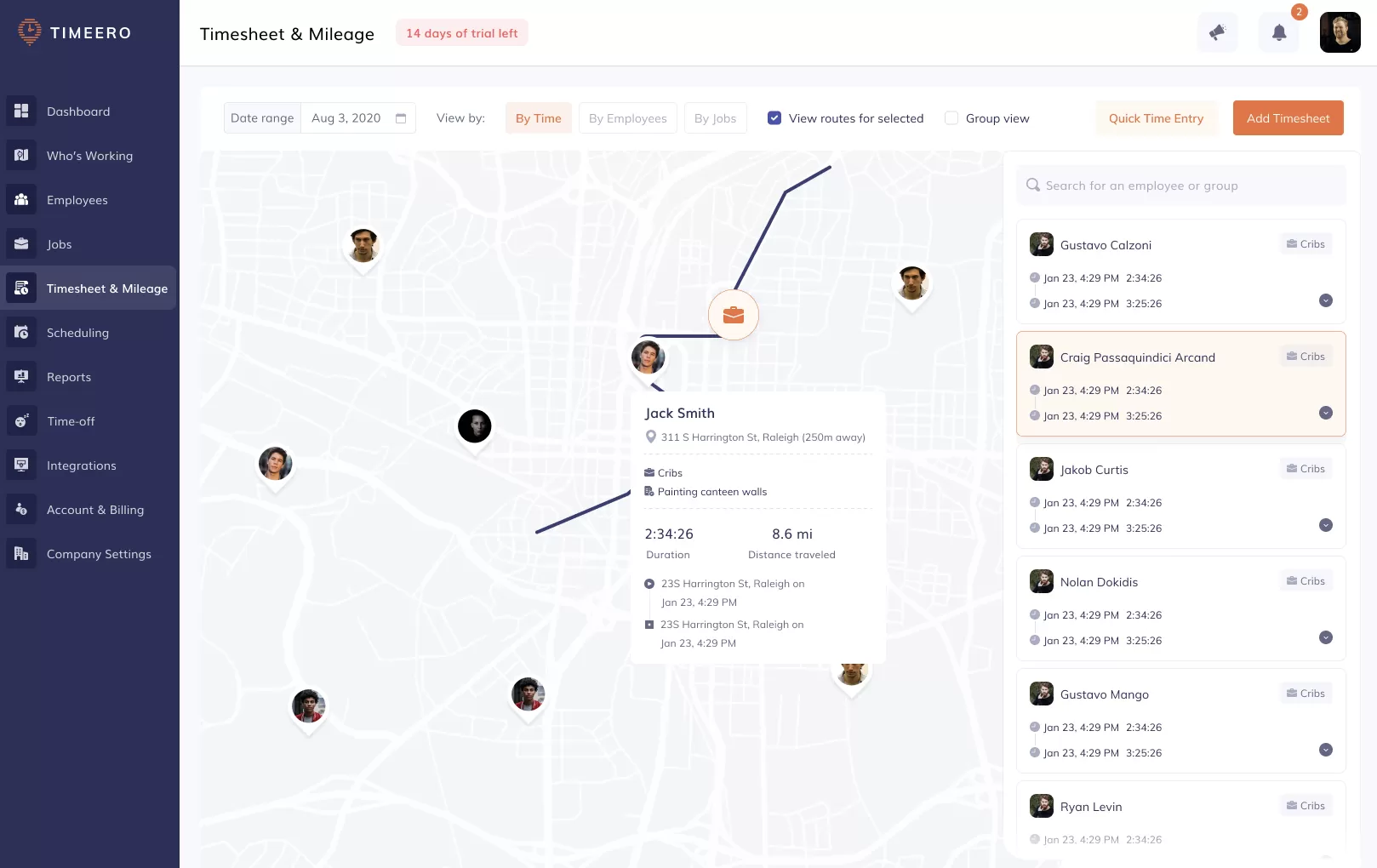The height and width of the screenshot is (868, 1377).
Task: Click the search magnifier icon
Action: (x=1032, y=185)
